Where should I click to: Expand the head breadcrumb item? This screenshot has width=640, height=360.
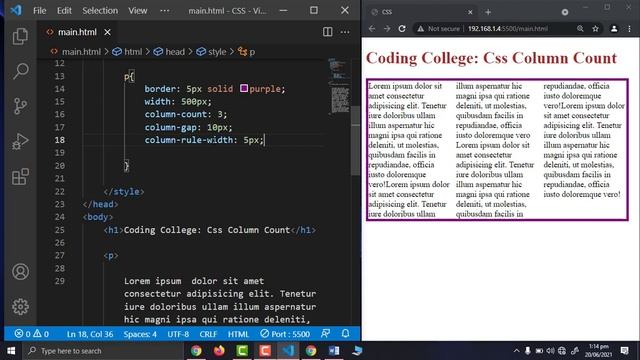pyautogui.click(x=169, y=52)
